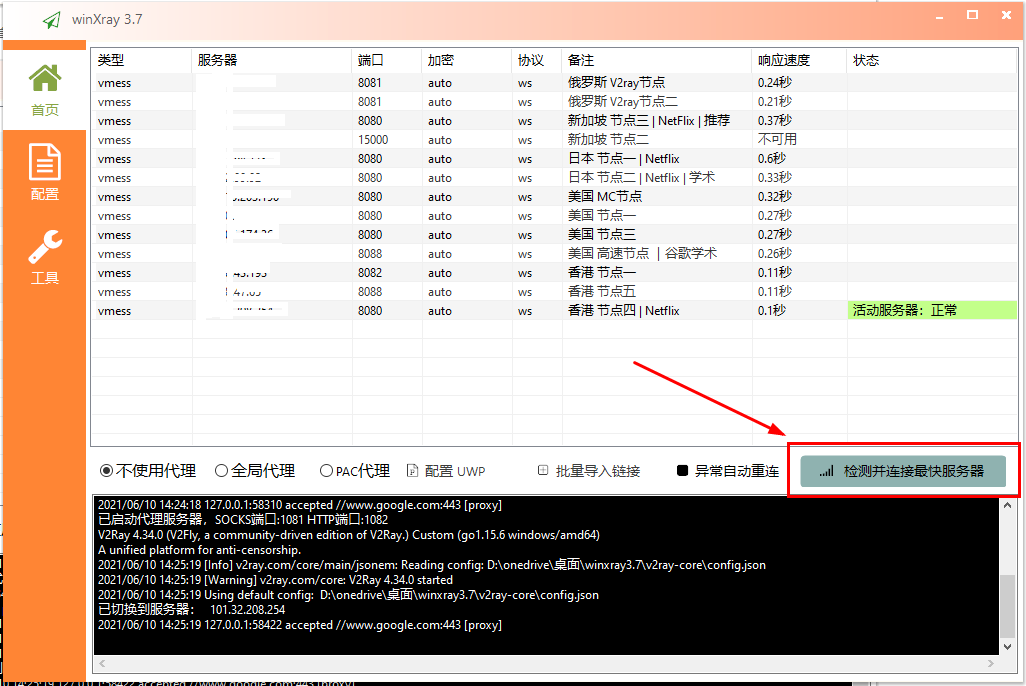1026x686 pixels.
Task: Open the 配置 document sidebar icon
Action: pos(44,172)
